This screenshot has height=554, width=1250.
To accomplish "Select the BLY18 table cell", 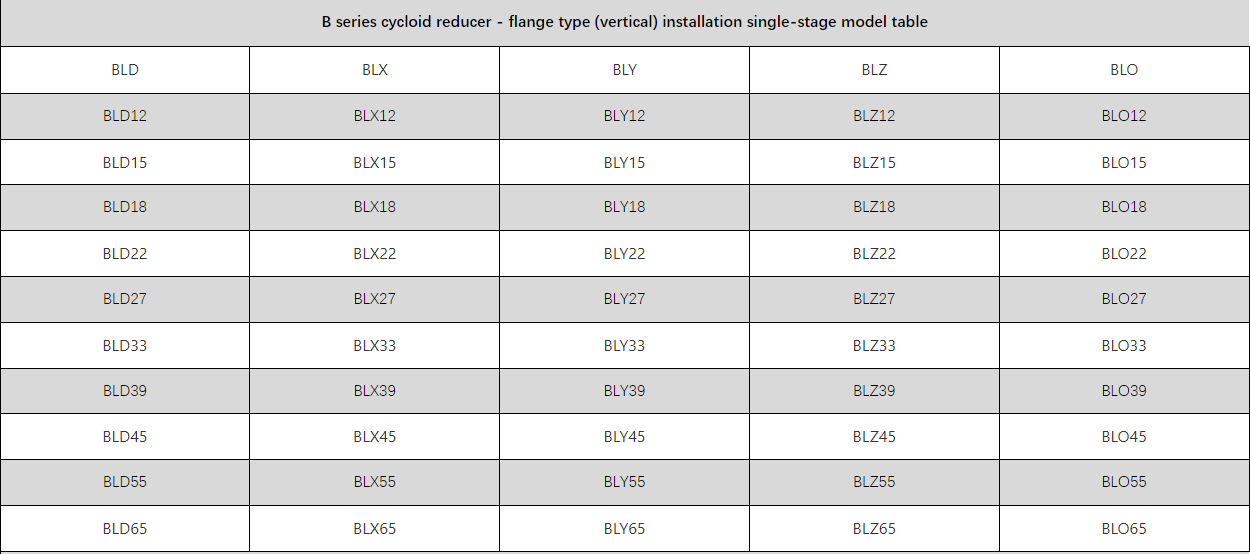I will coord(625,207).
